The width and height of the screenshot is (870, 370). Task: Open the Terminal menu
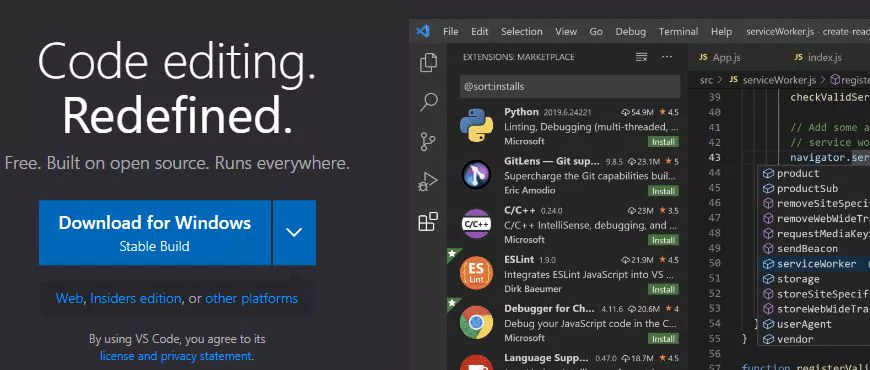point(678,32)
